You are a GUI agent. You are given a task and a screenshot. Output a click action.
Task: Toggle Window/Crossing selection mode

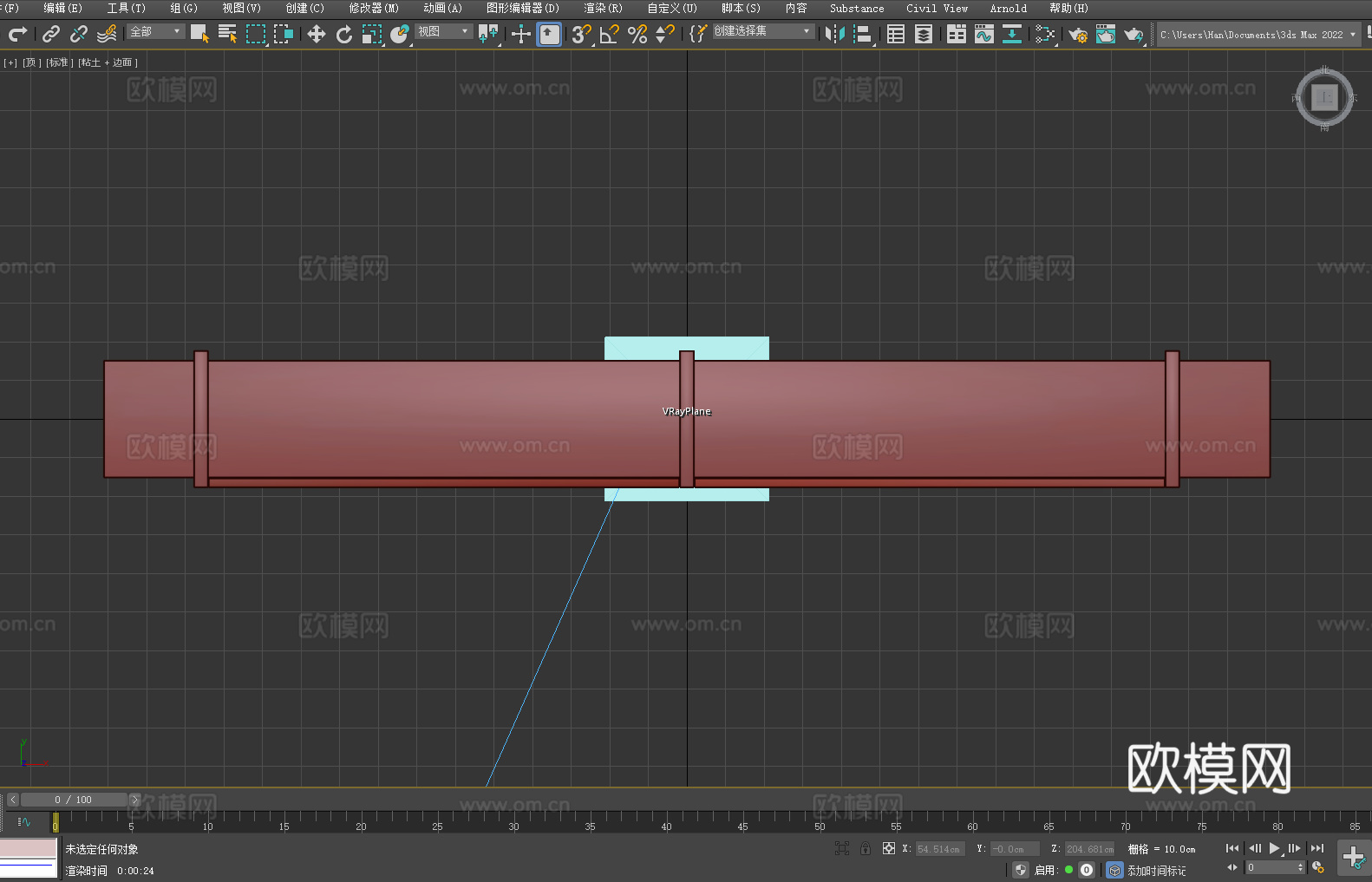tap(284, 34)
